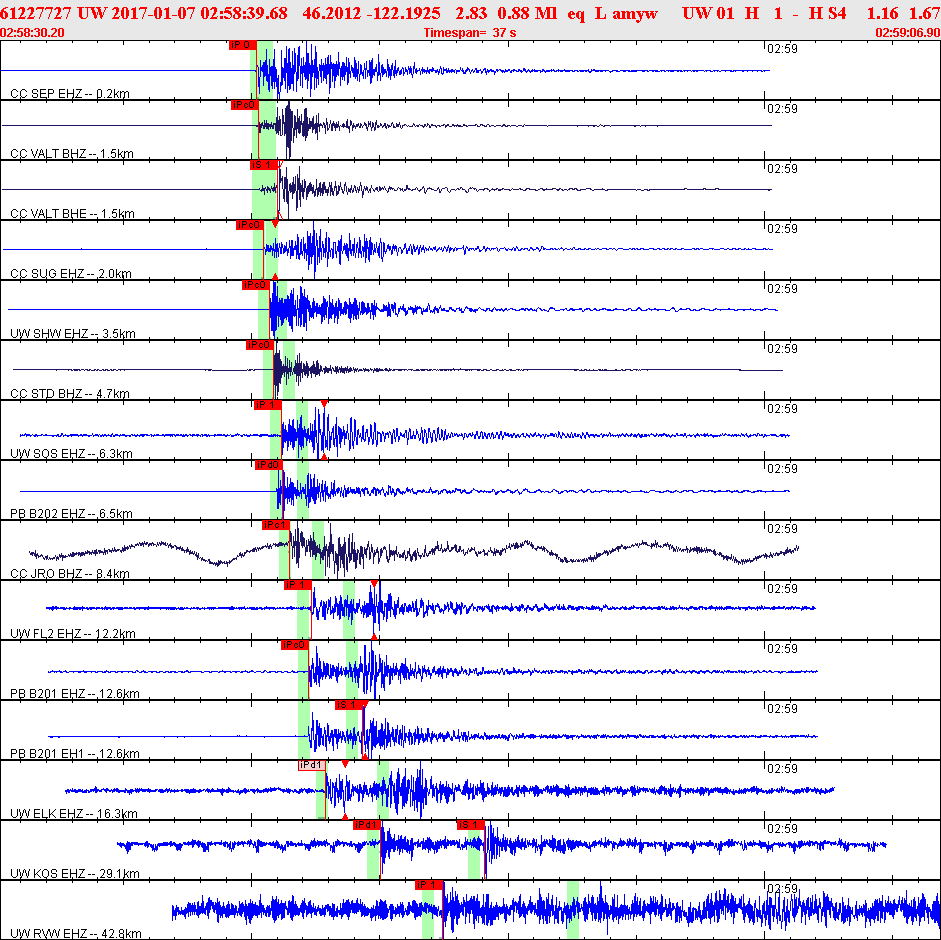Select the end time 02:59:06.90 label

(907, 32)
